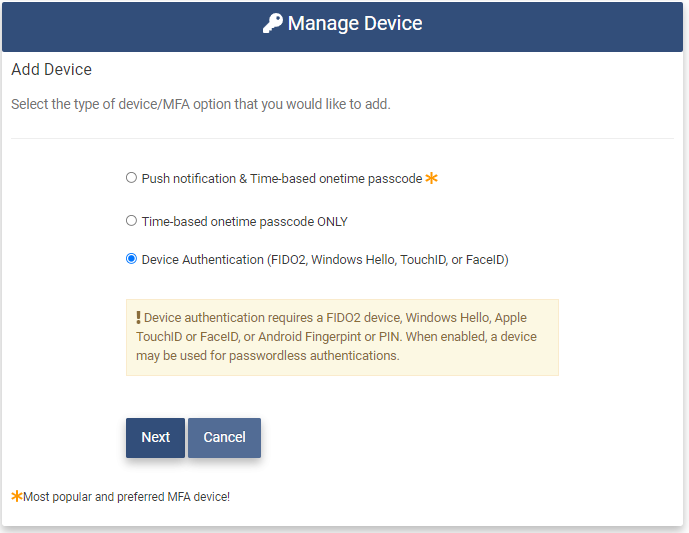Click the orange asterisk beside Push notification option
The height and width of the screenshot is (533, 689).
(x=432, y=178)
